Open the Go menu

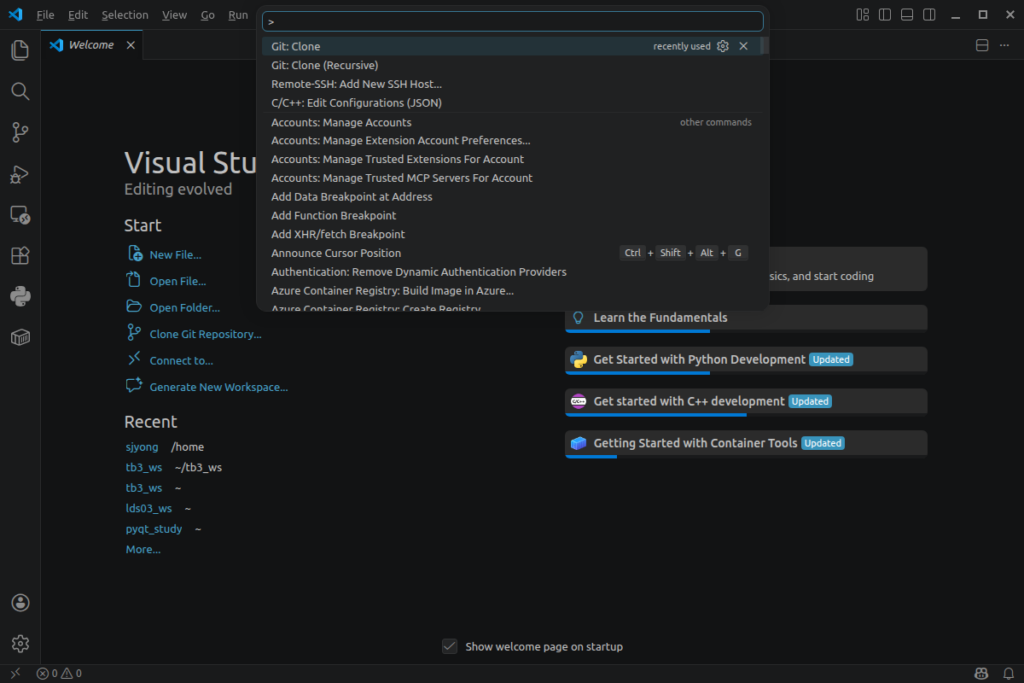208,14
